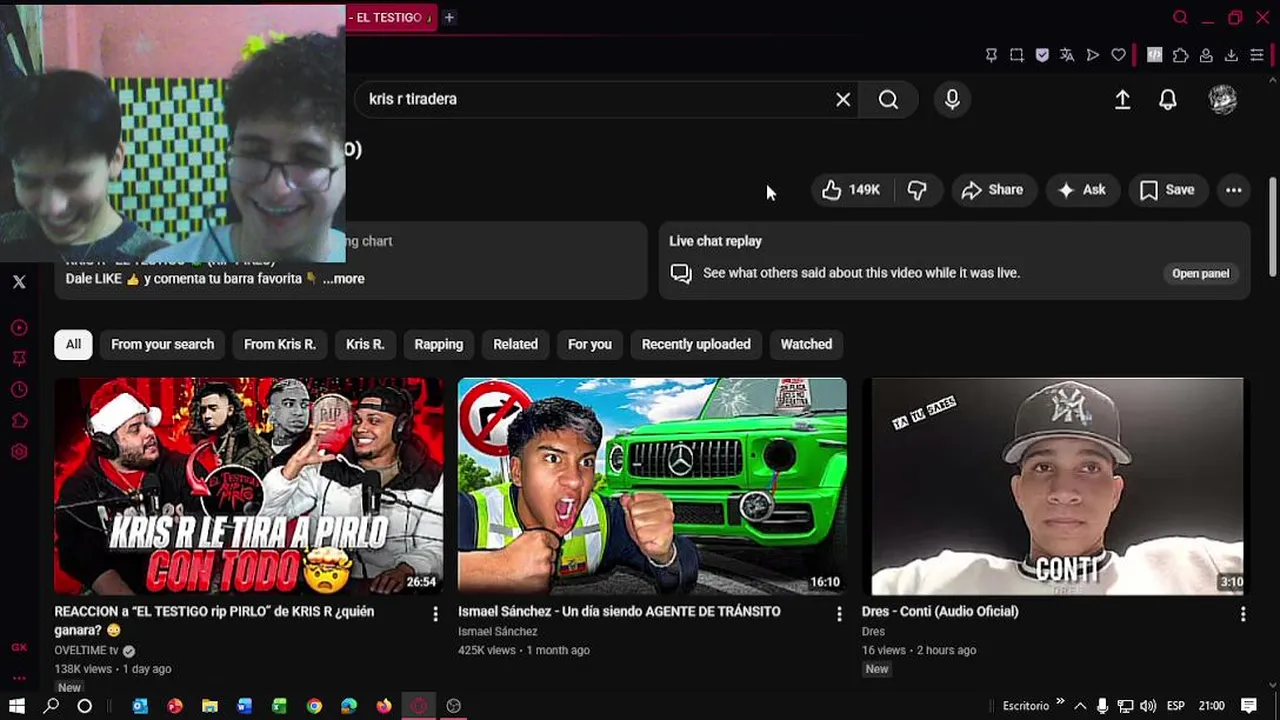
Task: Open options menu for Ismael Sánchez video
Action: pos(839,614)
